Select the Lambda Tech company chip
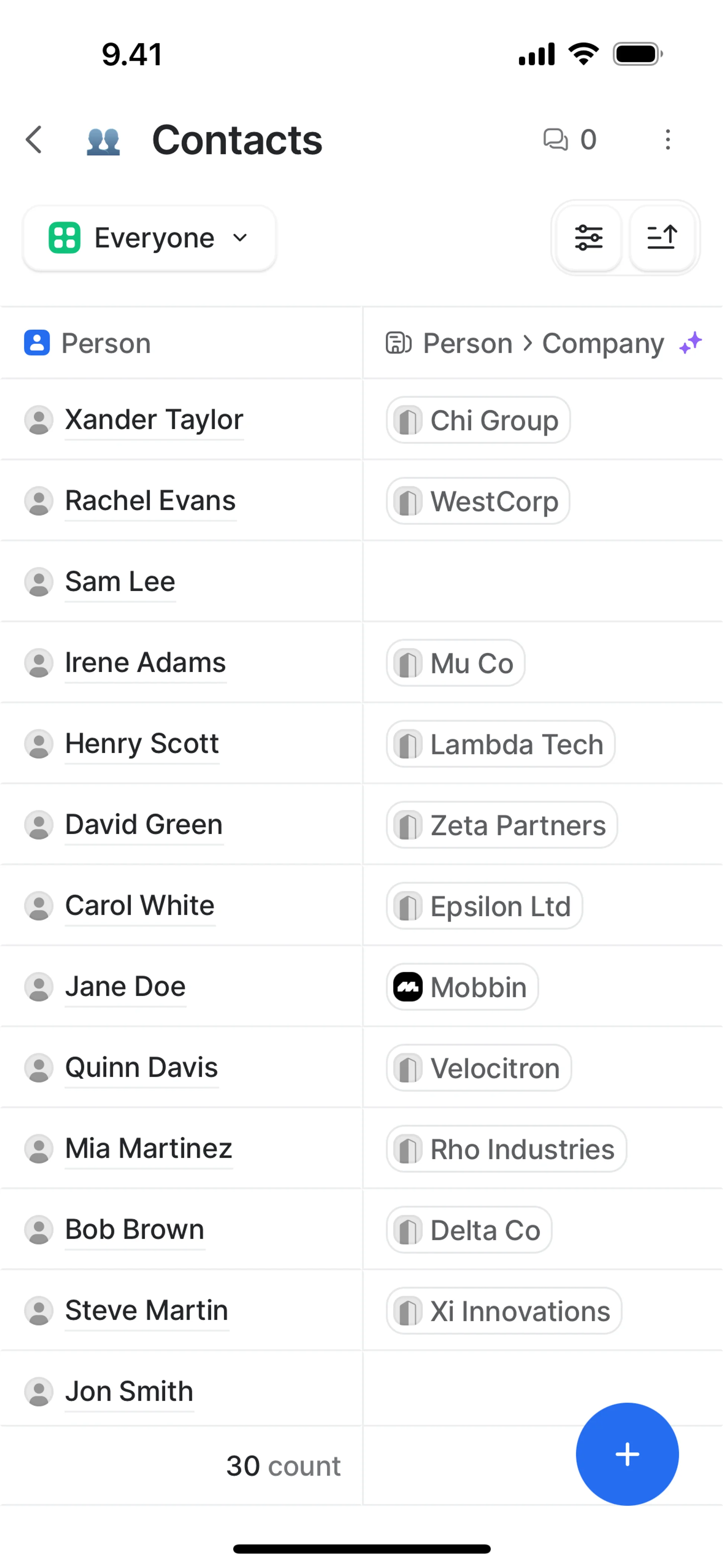The width and height of the screenshot is (723, 1568). click(x=500, y=744)
